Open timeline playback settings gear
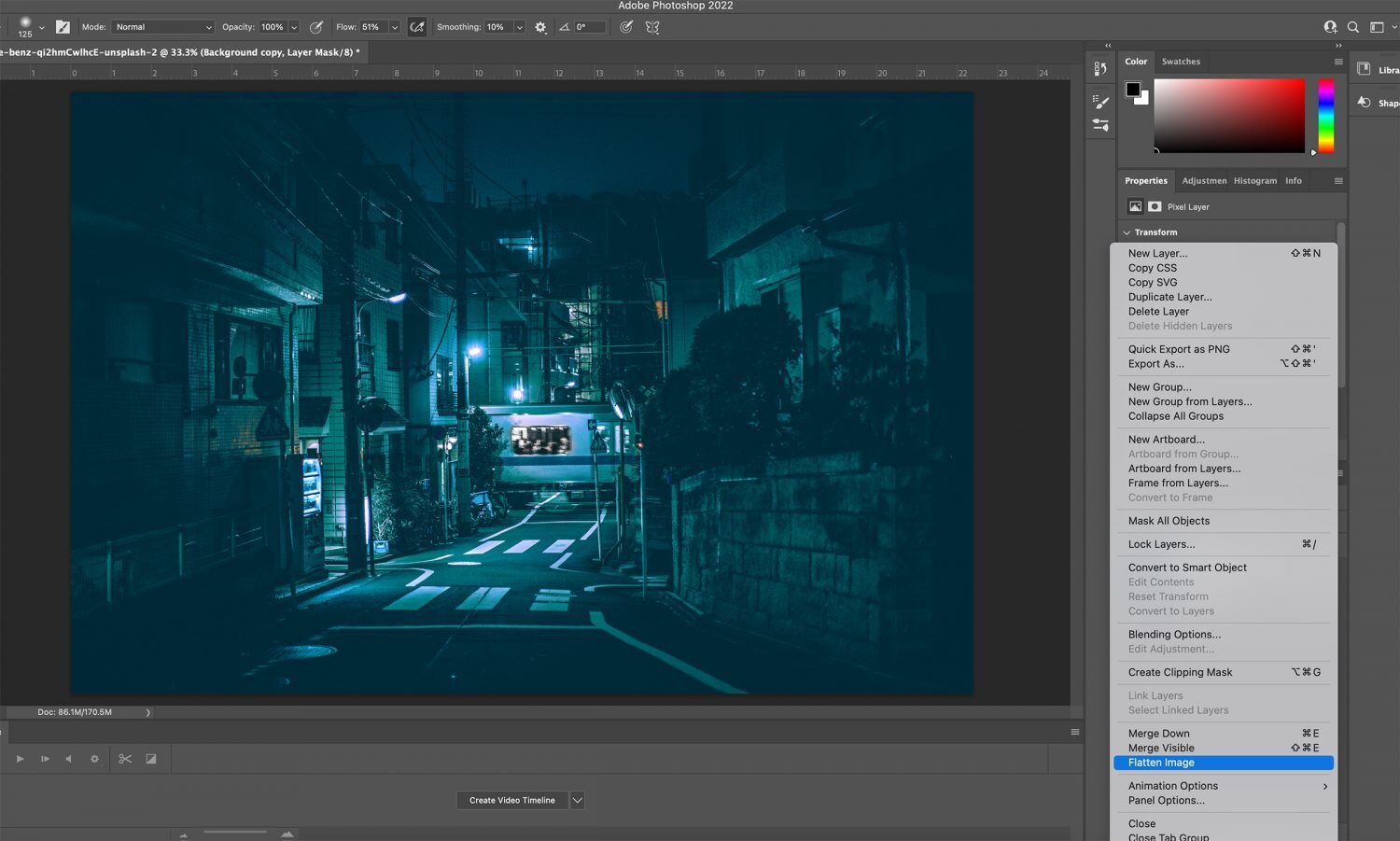The height and width of the screenshot is (841, 1400). (x=94, y=759)
